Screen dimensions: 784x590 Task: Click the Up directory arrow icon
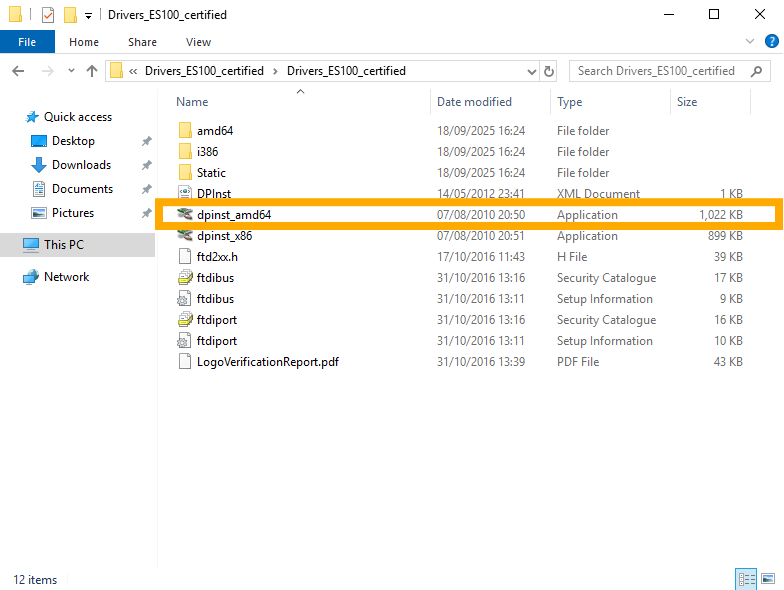click(92, 71)
